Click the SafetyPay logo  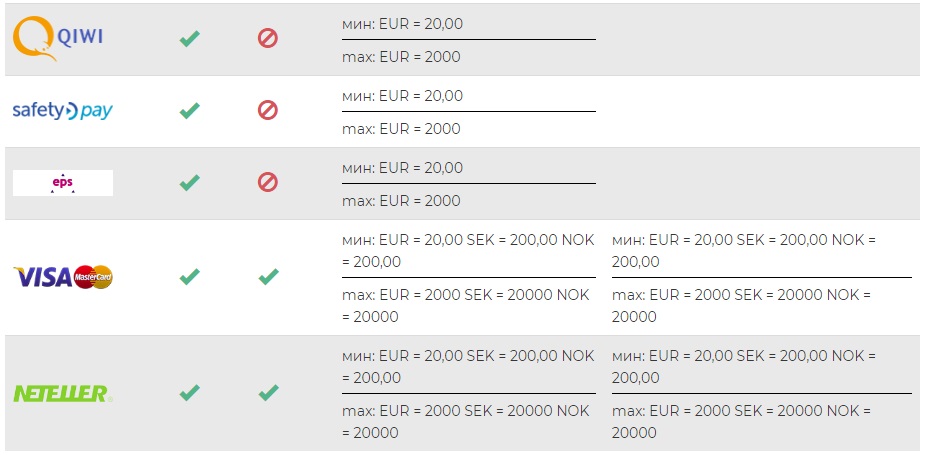(62, 111)
